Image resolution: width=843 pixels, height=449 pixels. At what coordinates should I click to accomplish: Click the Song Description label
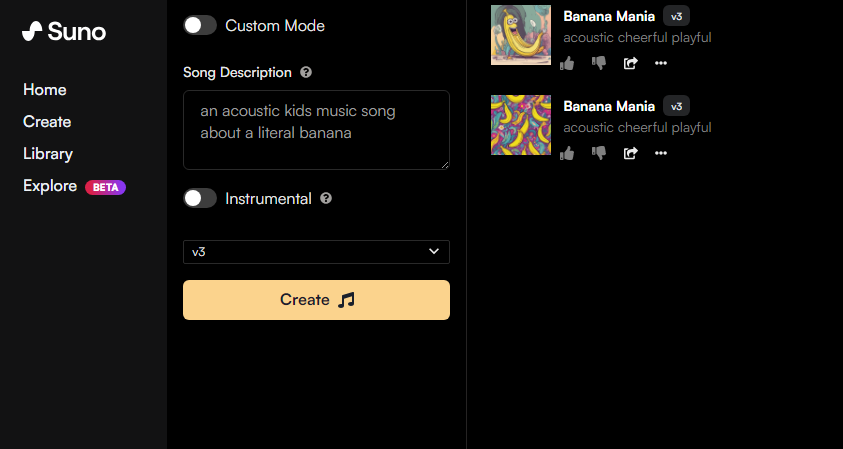coord(237,73)
